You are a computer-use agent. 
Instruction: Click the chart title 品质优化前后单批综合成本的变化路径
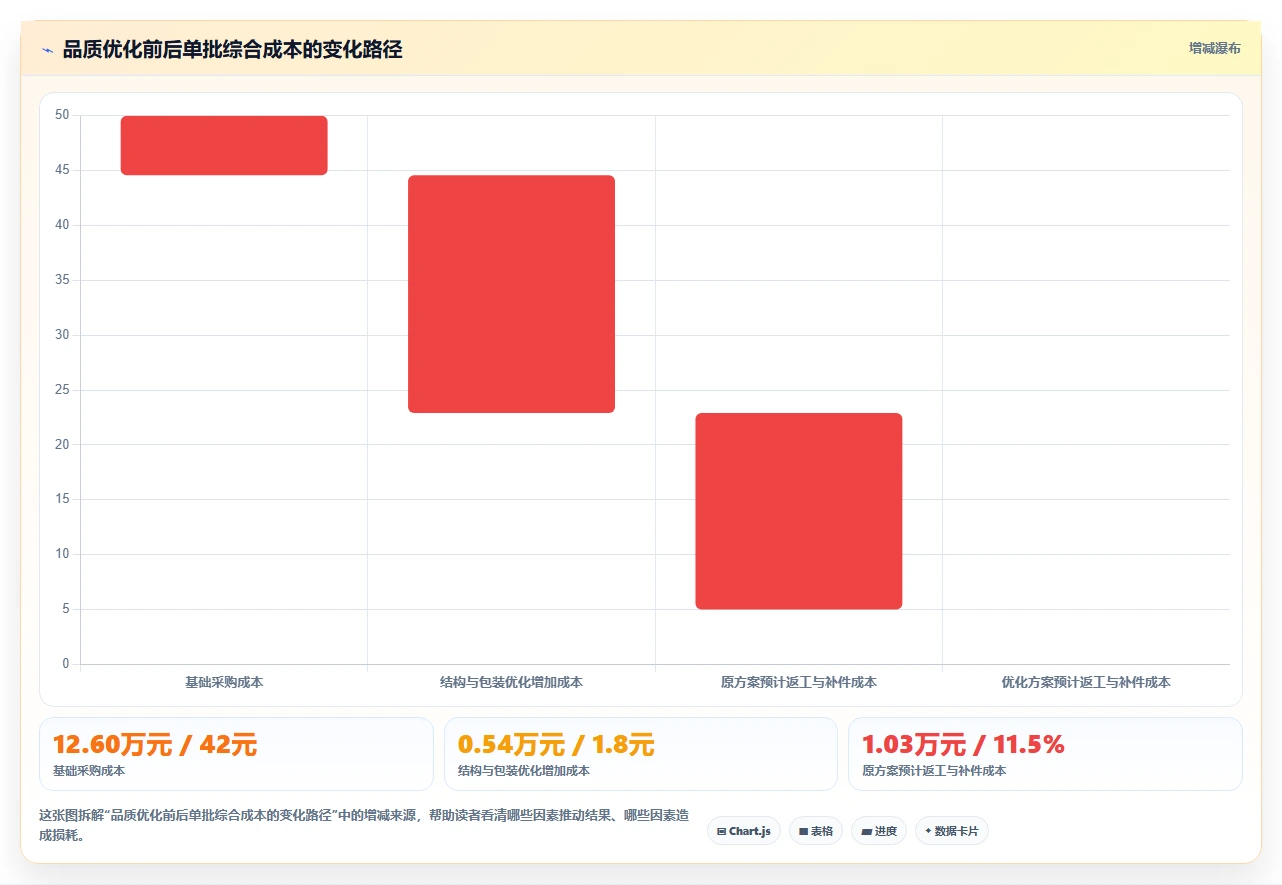232,49
